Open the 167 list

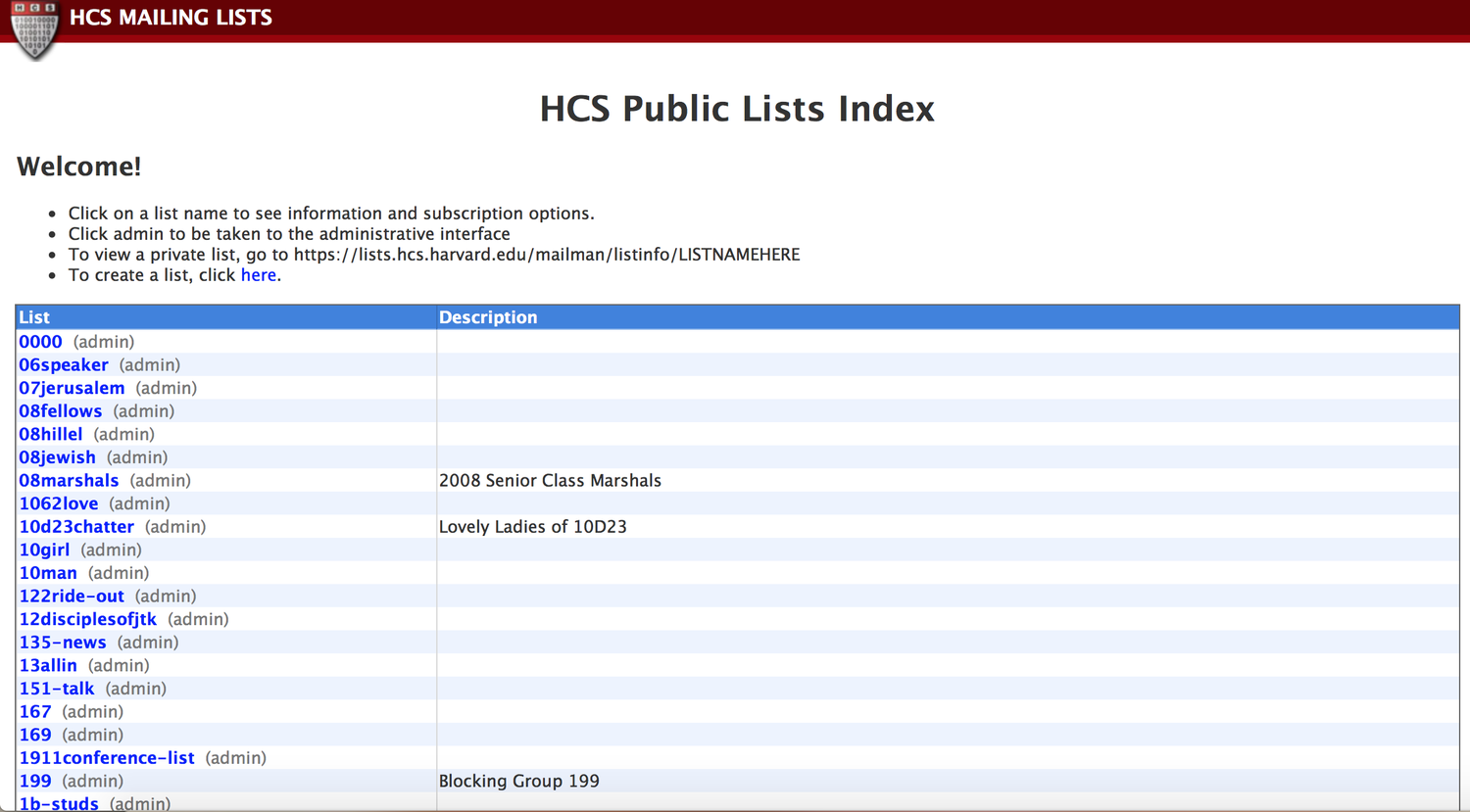(x=35, y=712)
